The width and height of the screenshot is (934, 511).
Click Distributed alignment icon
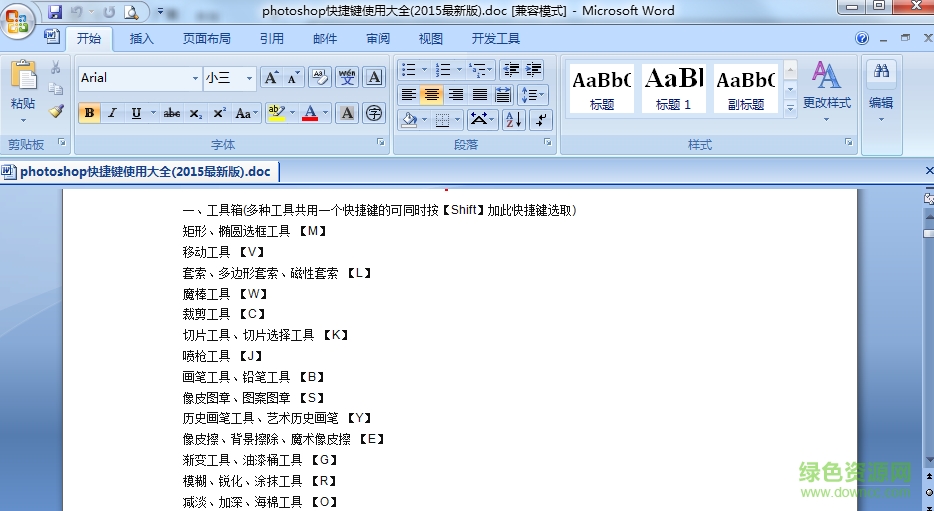pyautogui.click(x=503, y=95)
